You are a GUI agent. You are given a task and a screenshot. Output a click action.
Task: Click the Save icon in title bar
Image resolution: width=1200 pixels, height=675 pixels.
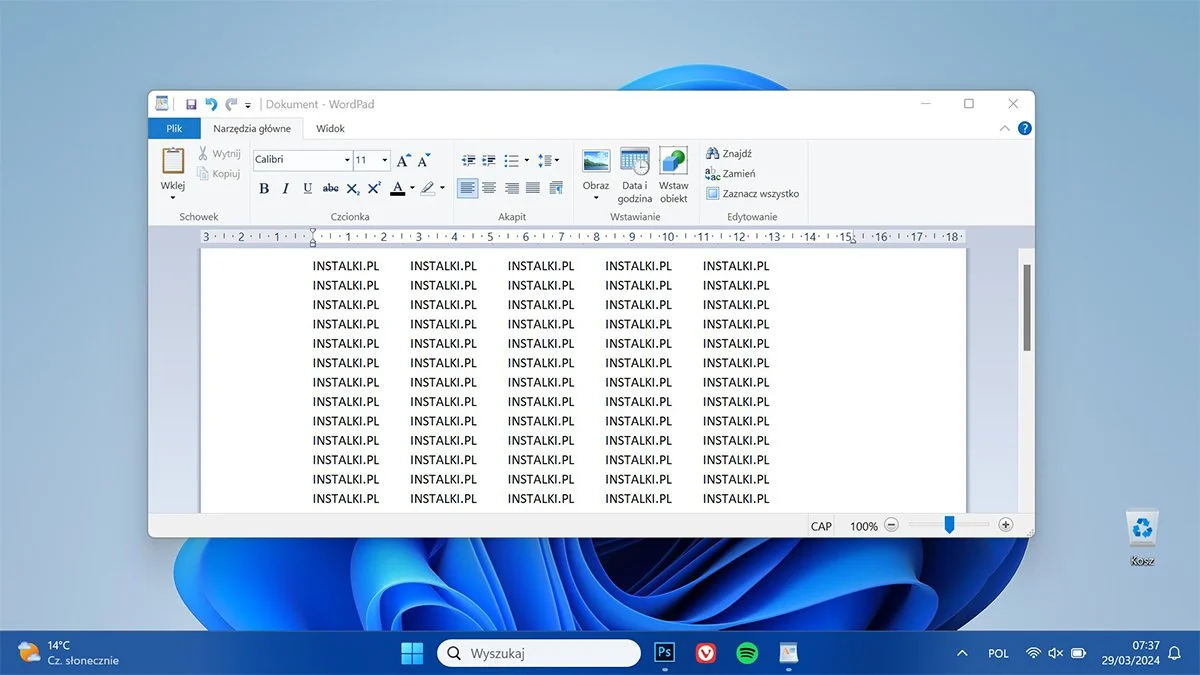[191, 103]
